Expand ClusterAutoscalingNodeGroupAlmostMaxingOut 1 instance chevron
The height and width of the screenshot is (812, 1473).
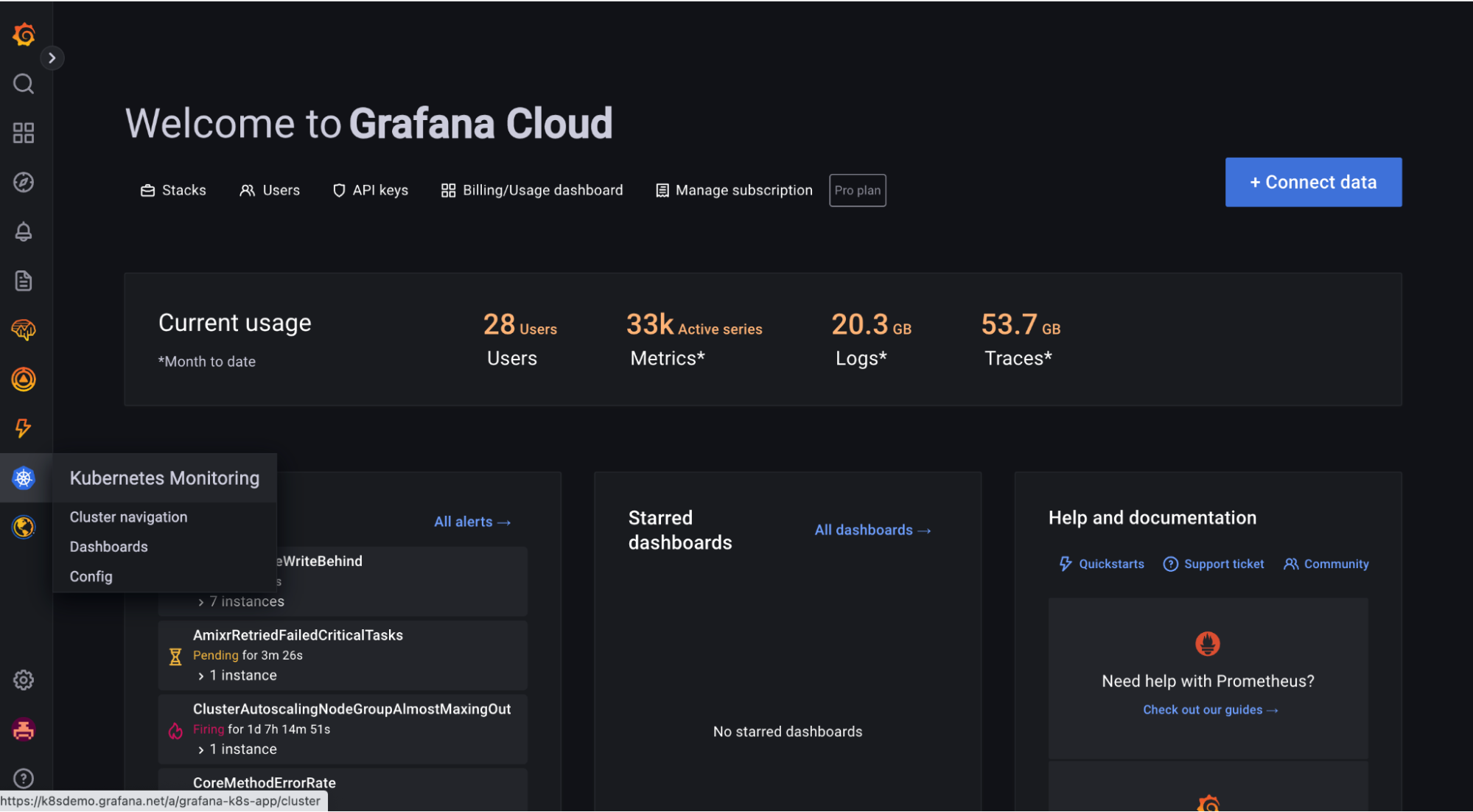pyautogui.click(x=201, y=749)
